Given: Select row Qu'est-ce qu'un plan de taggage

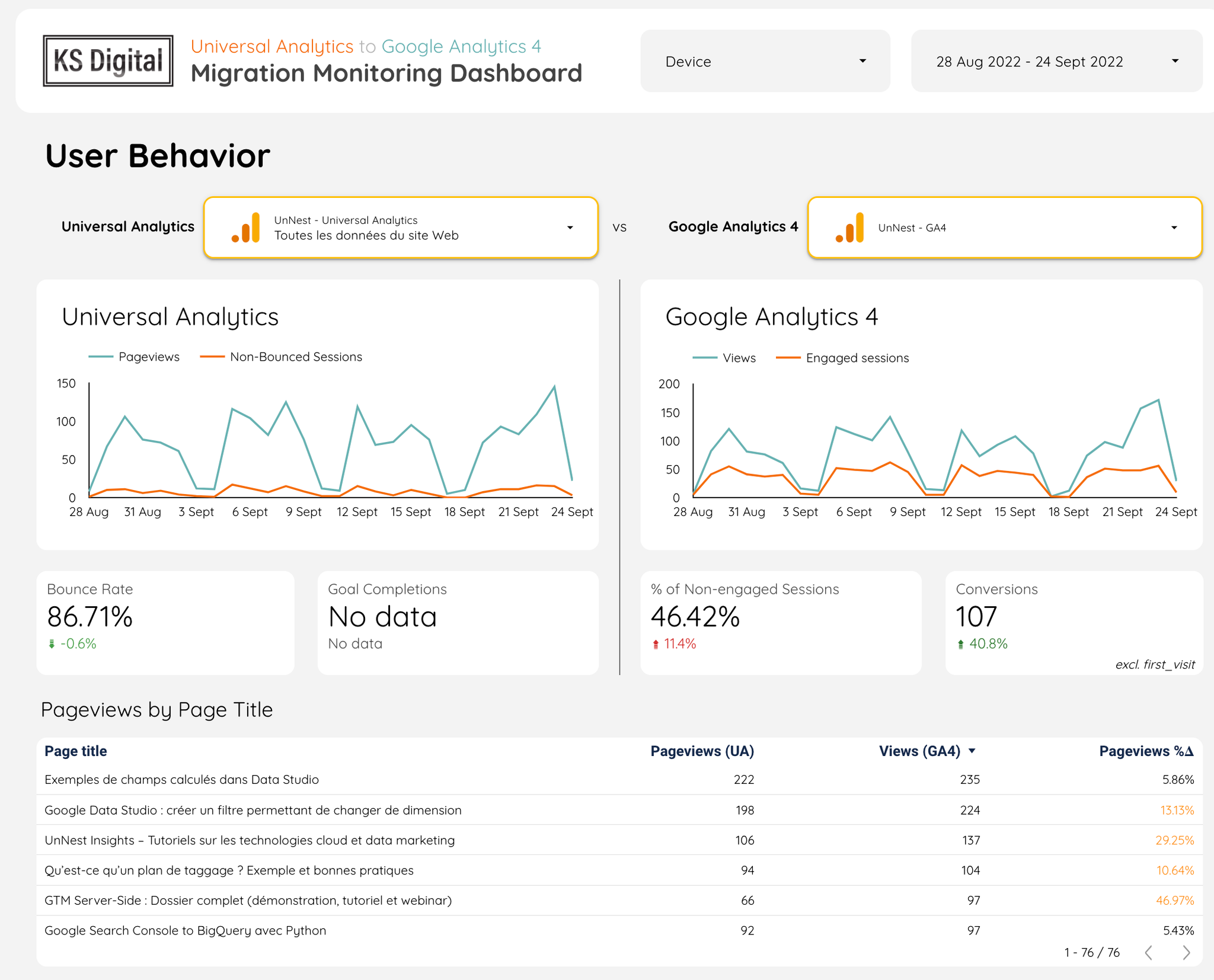Looking at the screenshot, I should point(619,870).
